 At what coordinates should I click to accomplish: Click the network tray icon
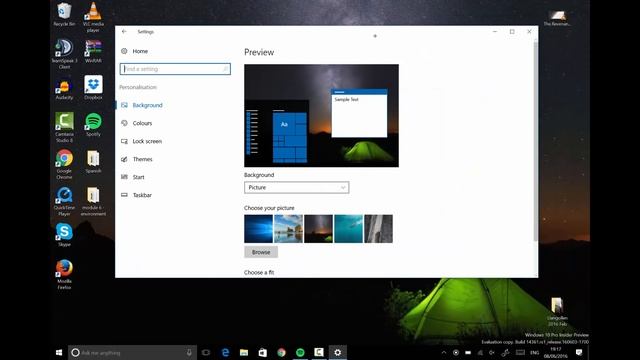tap(480, 352)
